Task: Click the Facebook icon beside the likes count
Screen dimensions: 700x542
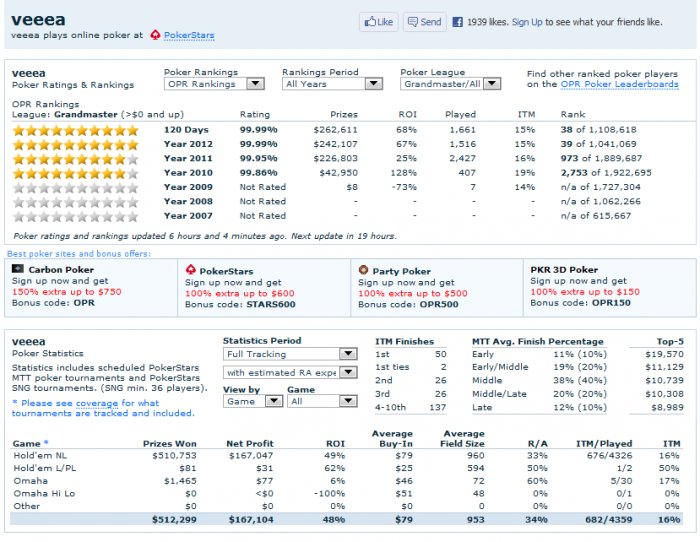Action: click(x=457, y=21)
